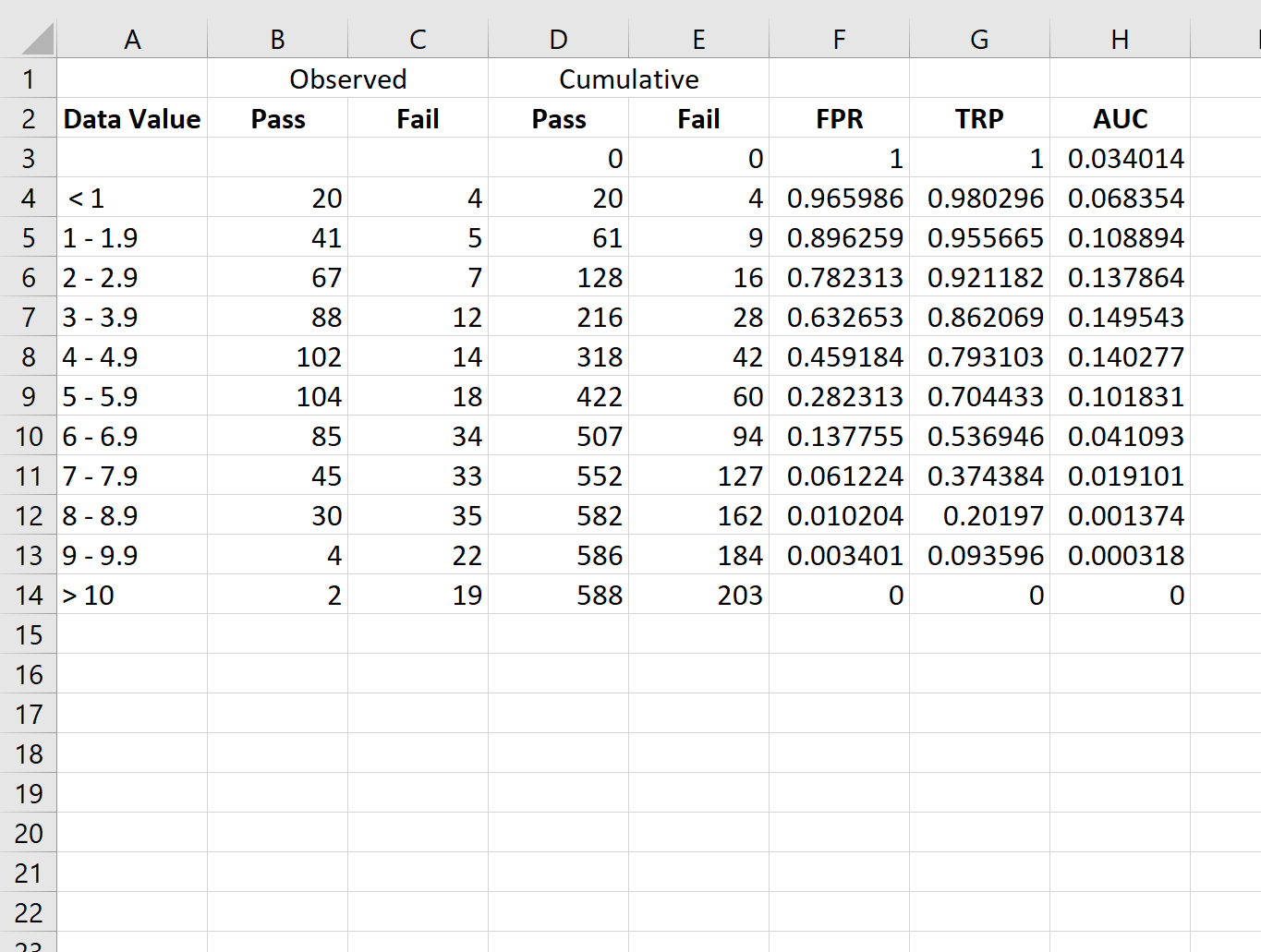Select row 2 header
The width and height of the screenshot is (1261, 952).
click(x=29, y=118)
